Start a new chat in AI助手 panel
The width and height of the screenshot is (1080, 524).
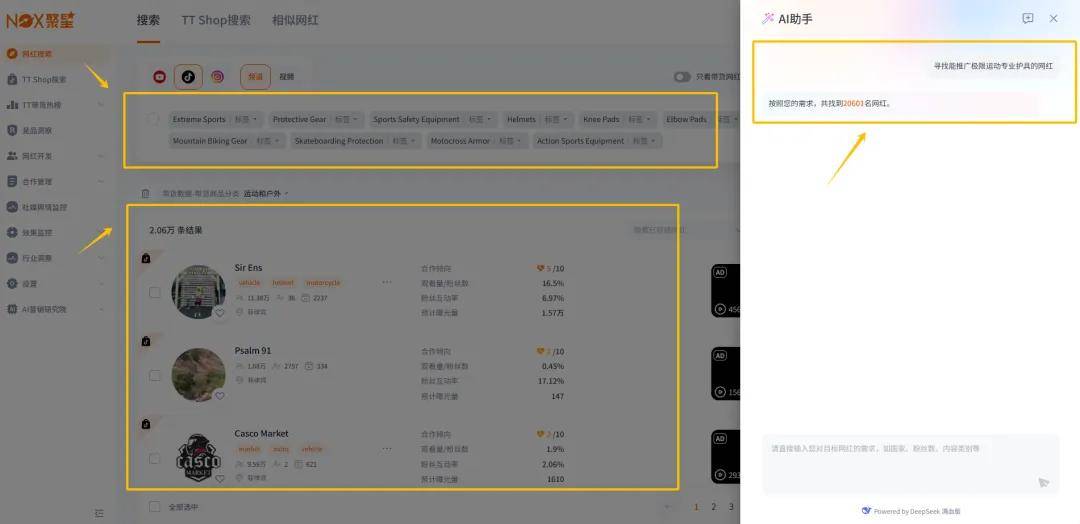[1027, 19]
